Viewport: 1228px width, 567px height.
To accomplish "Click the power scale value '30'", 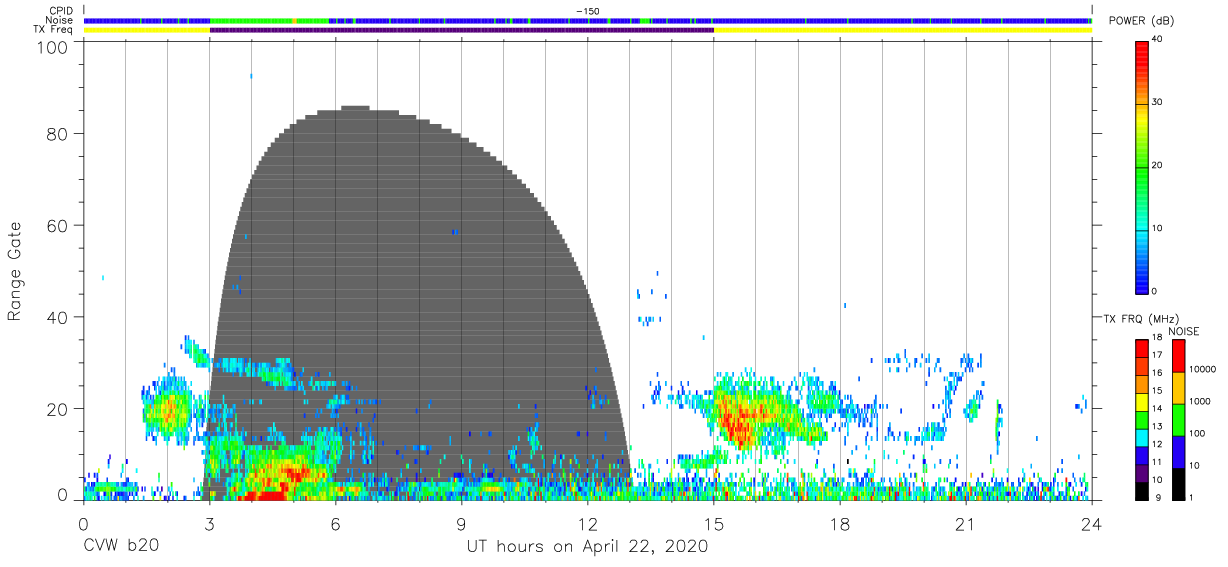I will [x=1158, y=102].
